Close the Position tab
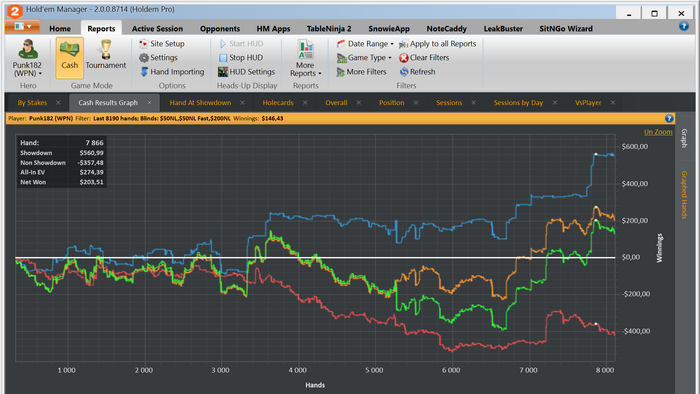The height and width of the screenshot is (394, 700). pyautogui.click(x=416, y=103)
